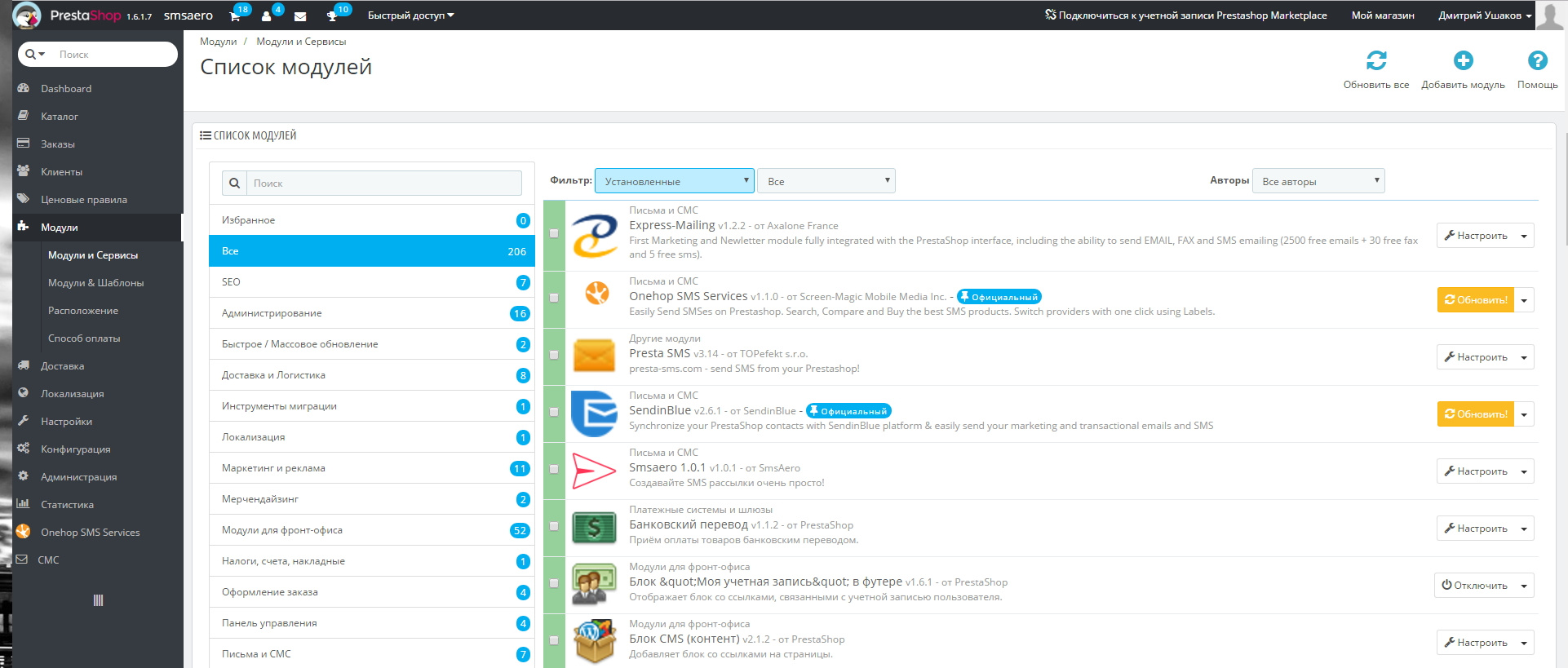The width and height of the screenshot is (1568, 668).
Task: Tick the Express-Mailing module checkbox
Action: 554,233
